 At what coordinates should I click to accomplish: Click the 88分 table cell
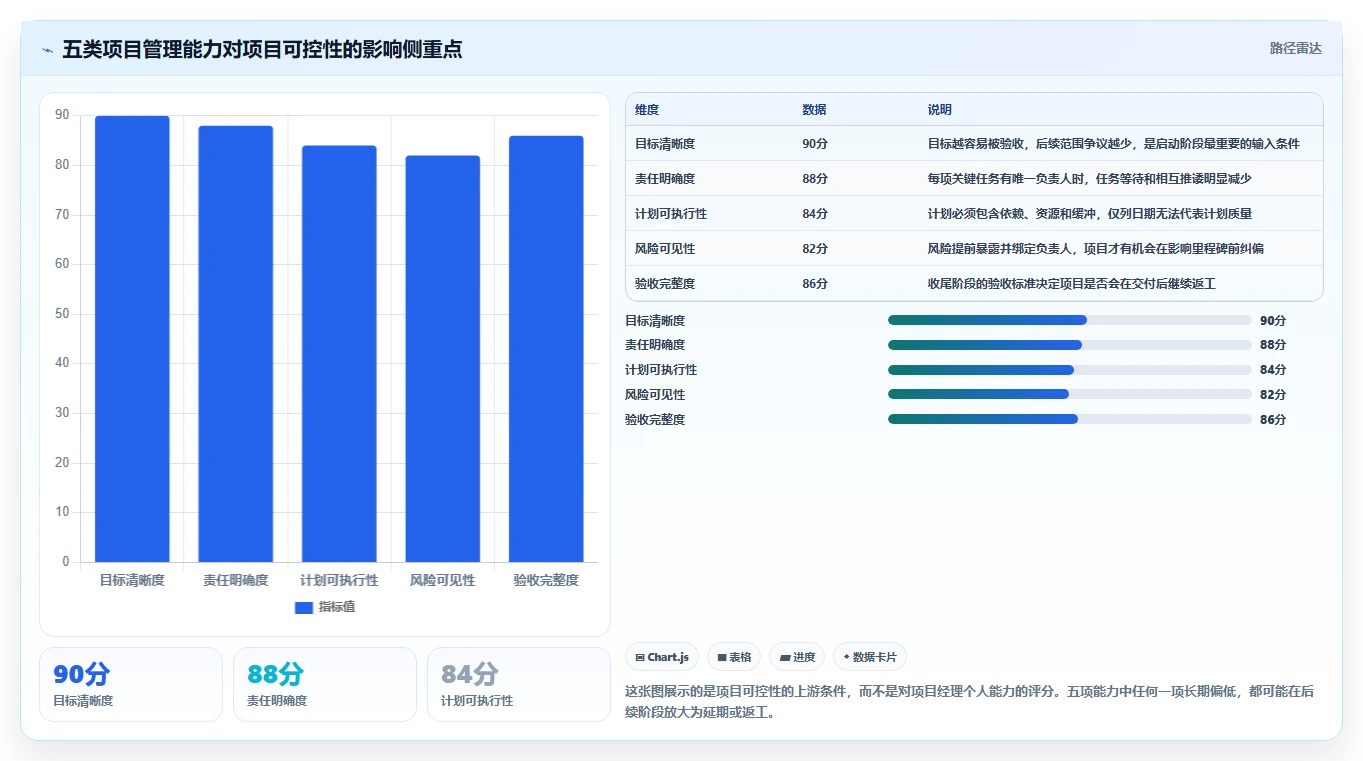click(x=815, y=179)
